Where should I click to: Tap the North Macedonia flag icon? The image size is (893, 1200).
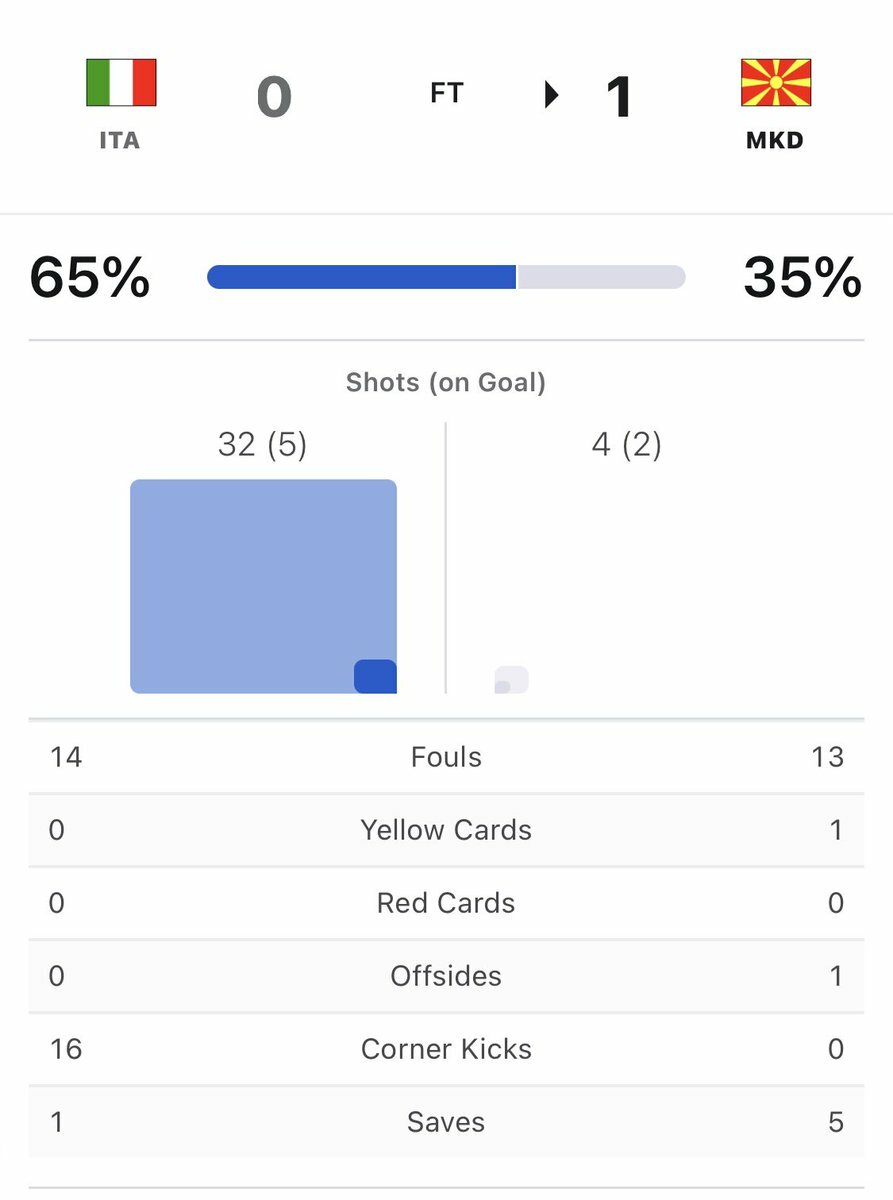[x=775, y=83]
